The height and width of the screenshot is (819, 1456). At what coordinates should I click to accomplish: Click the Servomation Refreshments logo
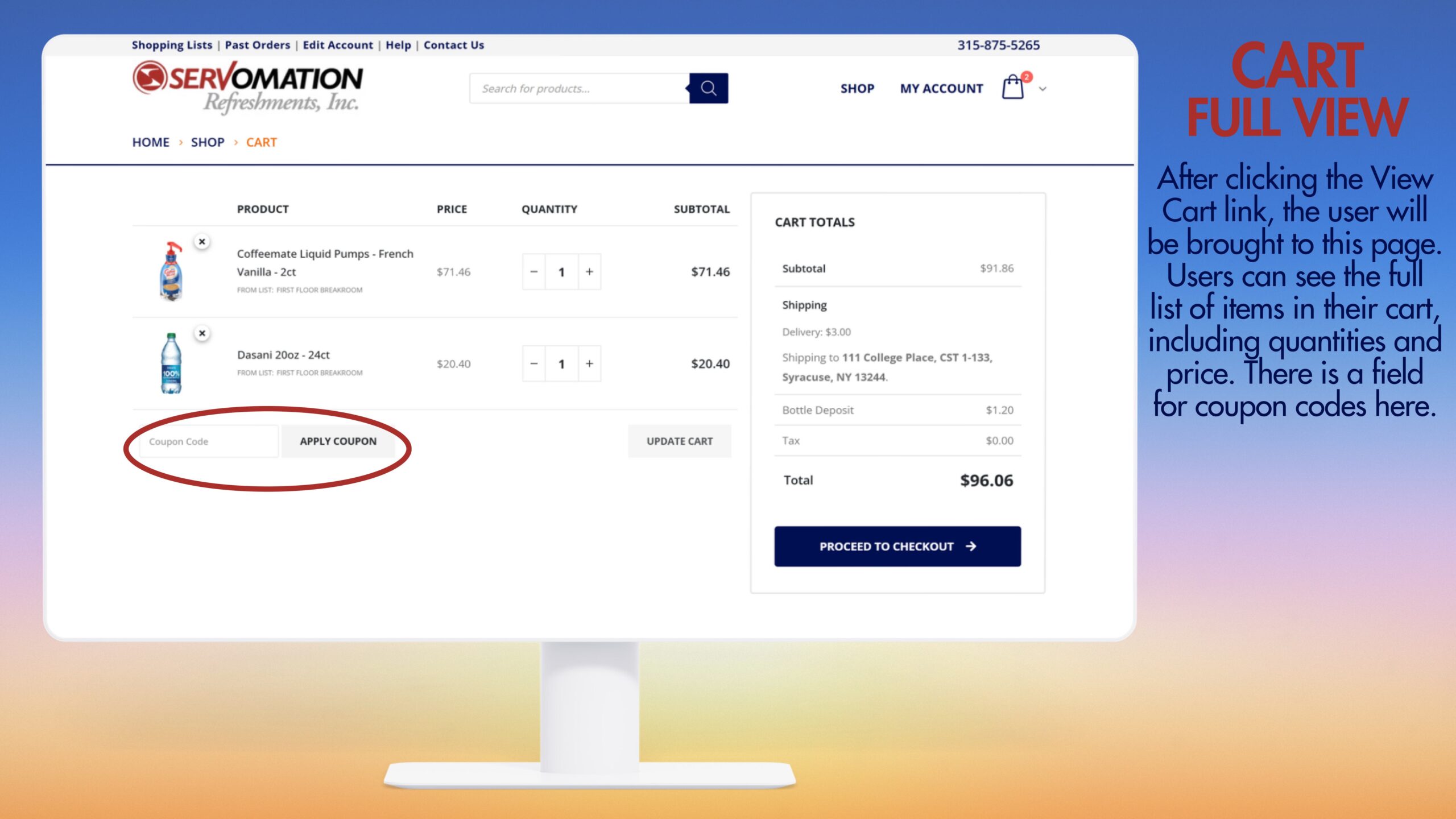[248, 88]
